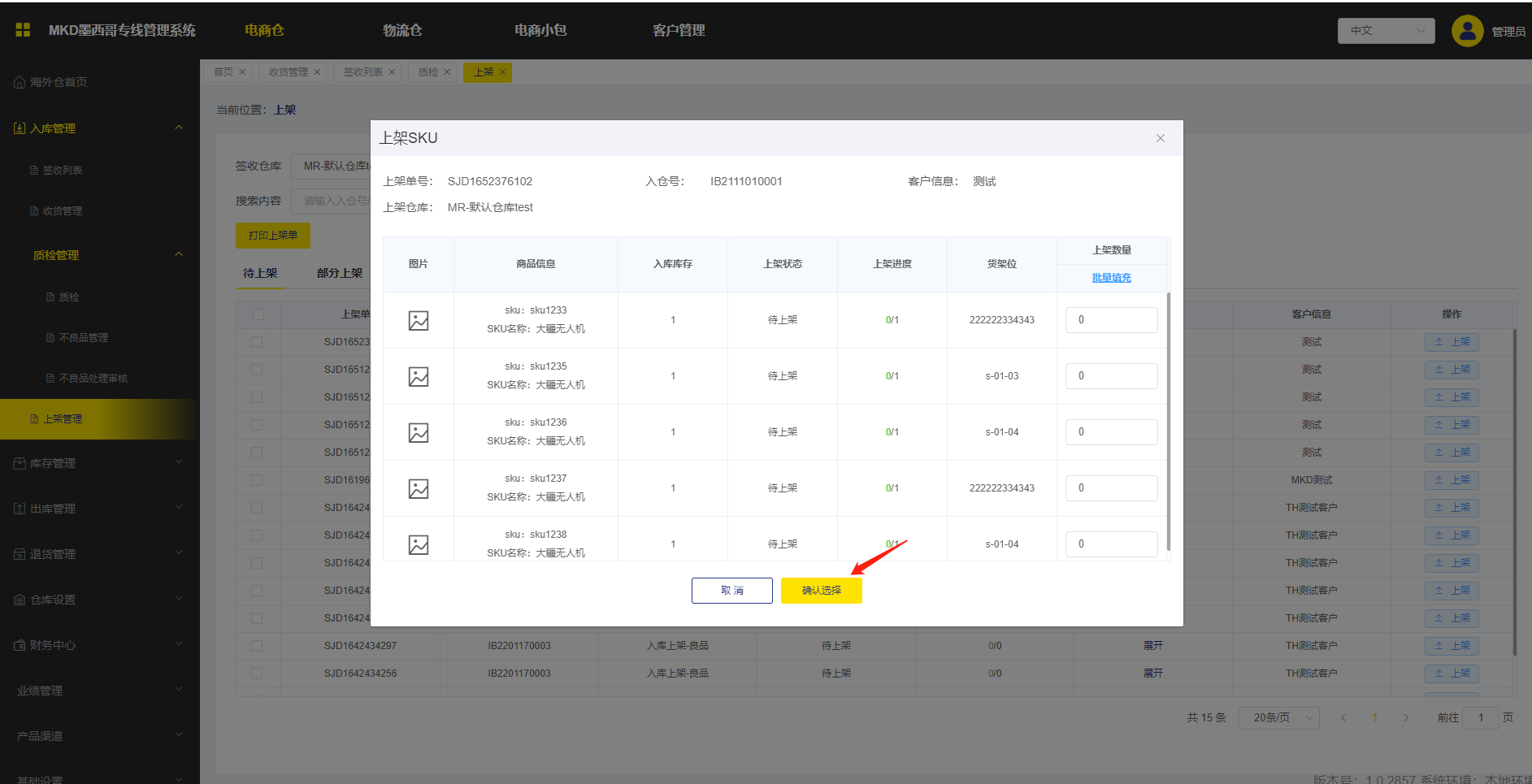Open the 20条/页 page size dropdown

point(1278,717)
